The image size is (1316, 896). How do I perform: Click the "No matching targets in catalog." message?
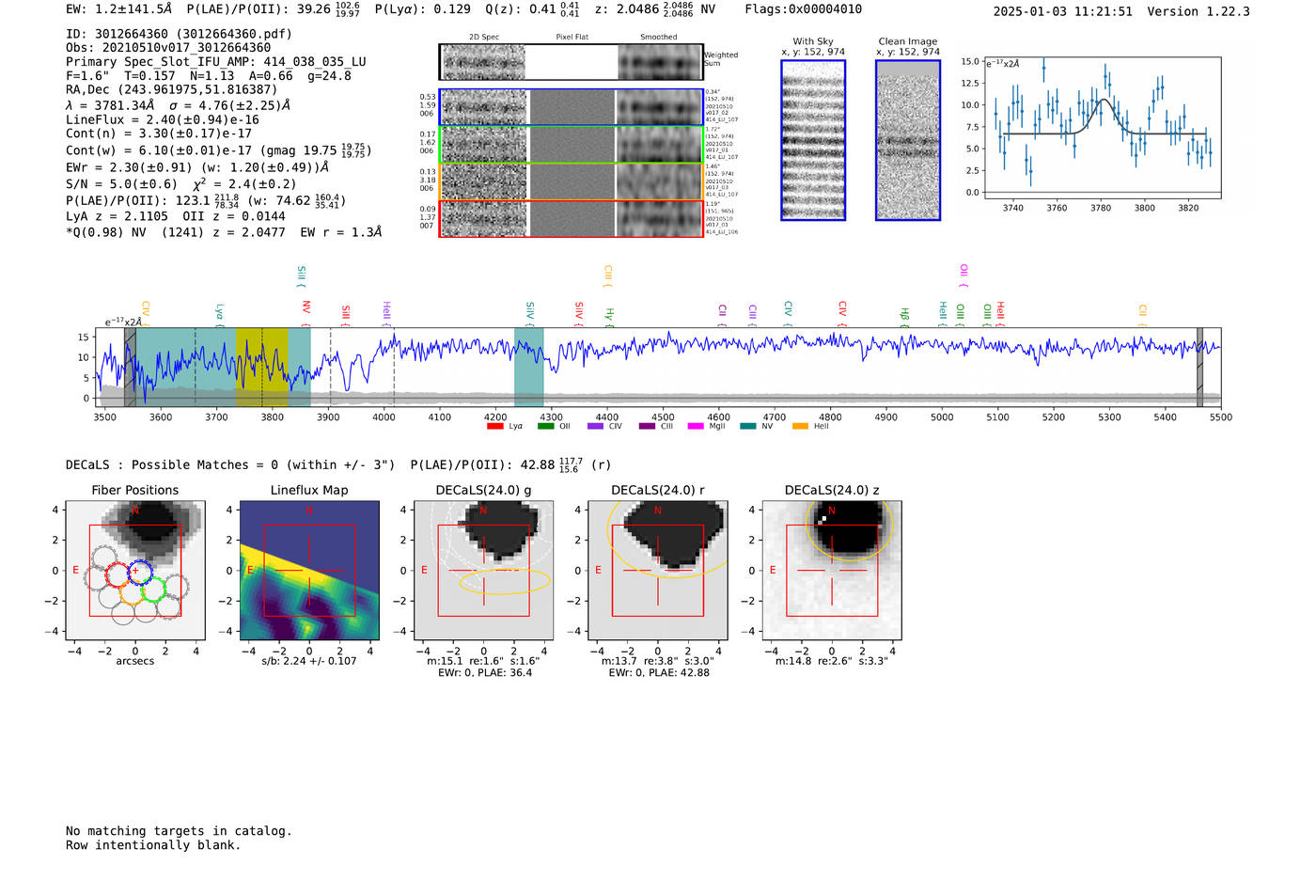(x=179, y=831)
